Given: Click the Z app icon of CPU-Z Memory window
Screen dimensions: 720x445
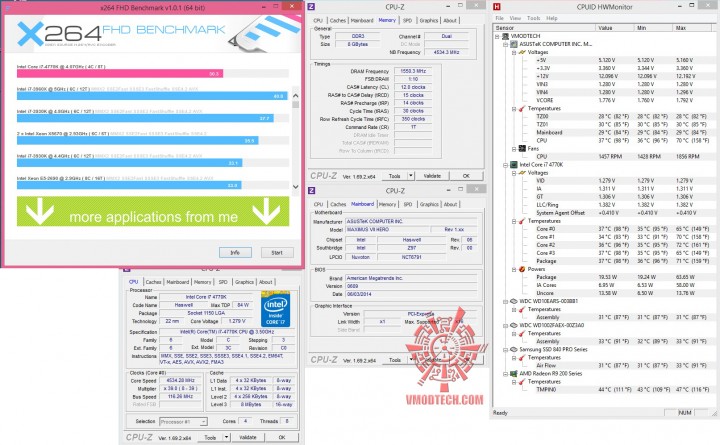Looking at the screenshot, I should (x=311, y=6).
